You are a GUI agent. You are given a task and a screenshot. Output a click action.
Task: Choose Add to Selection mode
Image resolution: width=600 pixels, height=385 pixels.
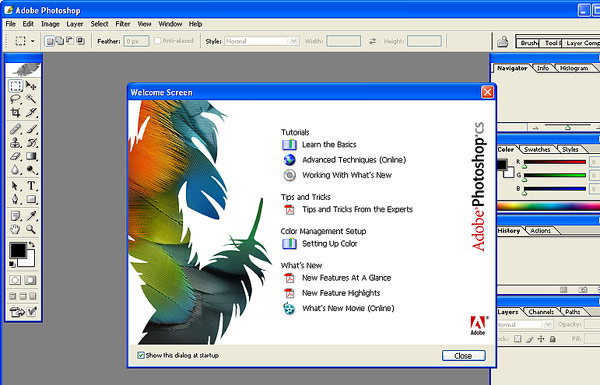[x=60, y=41]
